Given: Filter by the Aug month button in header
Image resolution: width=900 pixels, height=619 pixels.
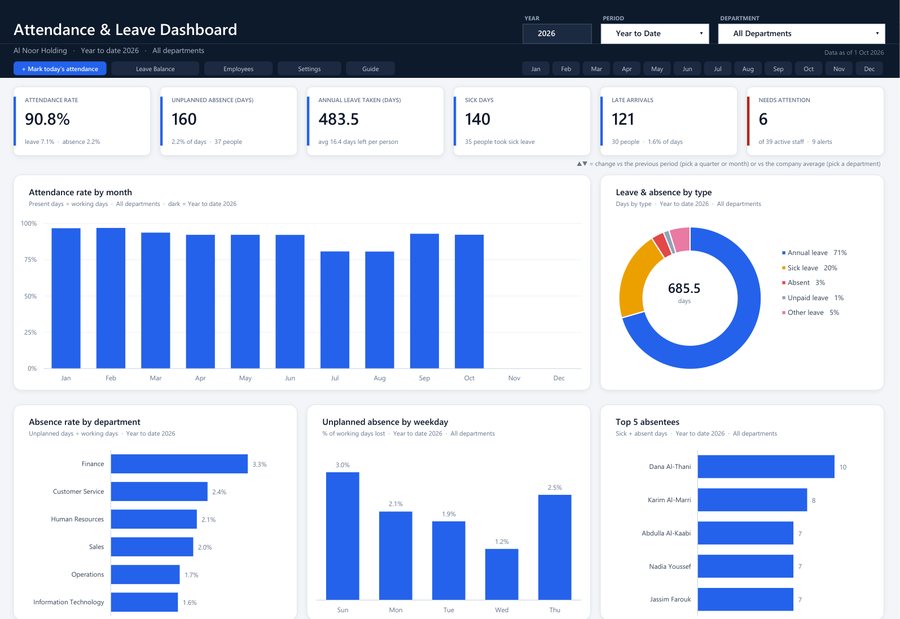Looking at the screenshot, I should pyautogui.click(x=748, y=69).
